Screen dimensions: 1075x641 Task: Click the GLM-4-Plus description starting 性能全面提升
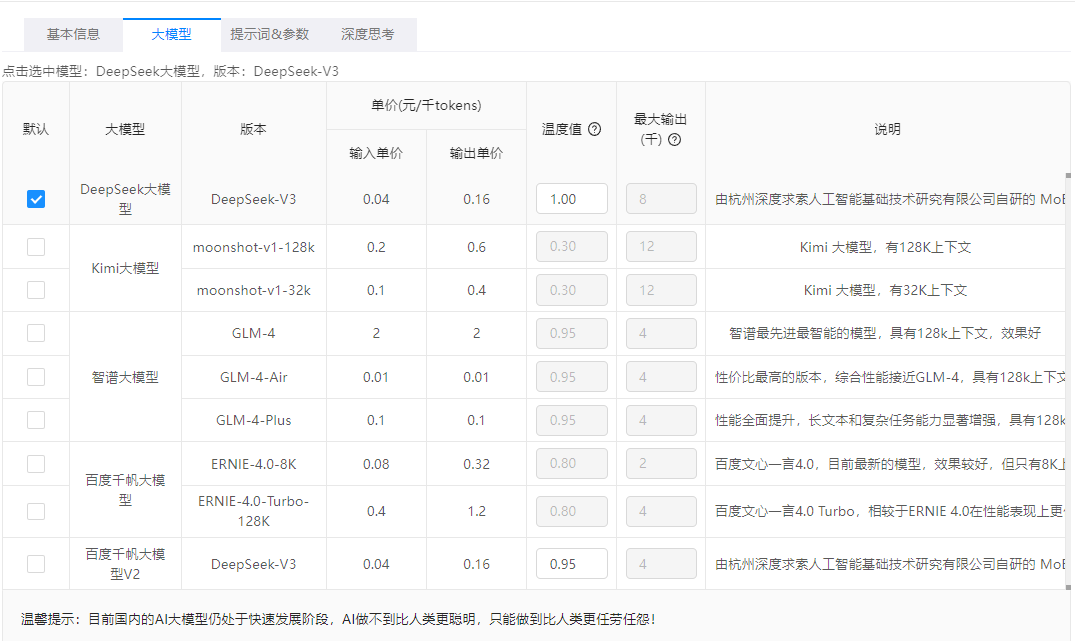890,420
